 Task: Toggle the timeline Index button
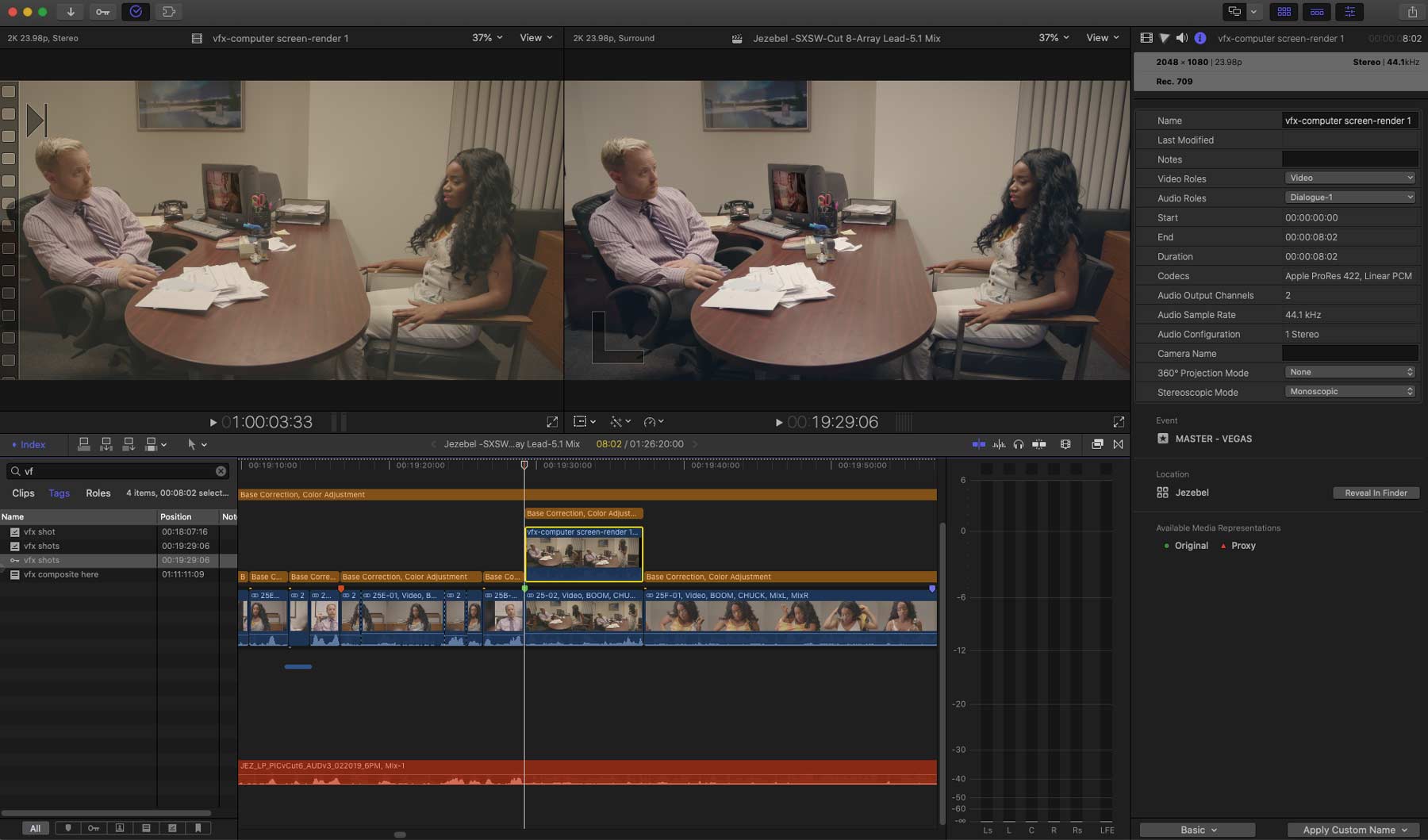[28, 444]
